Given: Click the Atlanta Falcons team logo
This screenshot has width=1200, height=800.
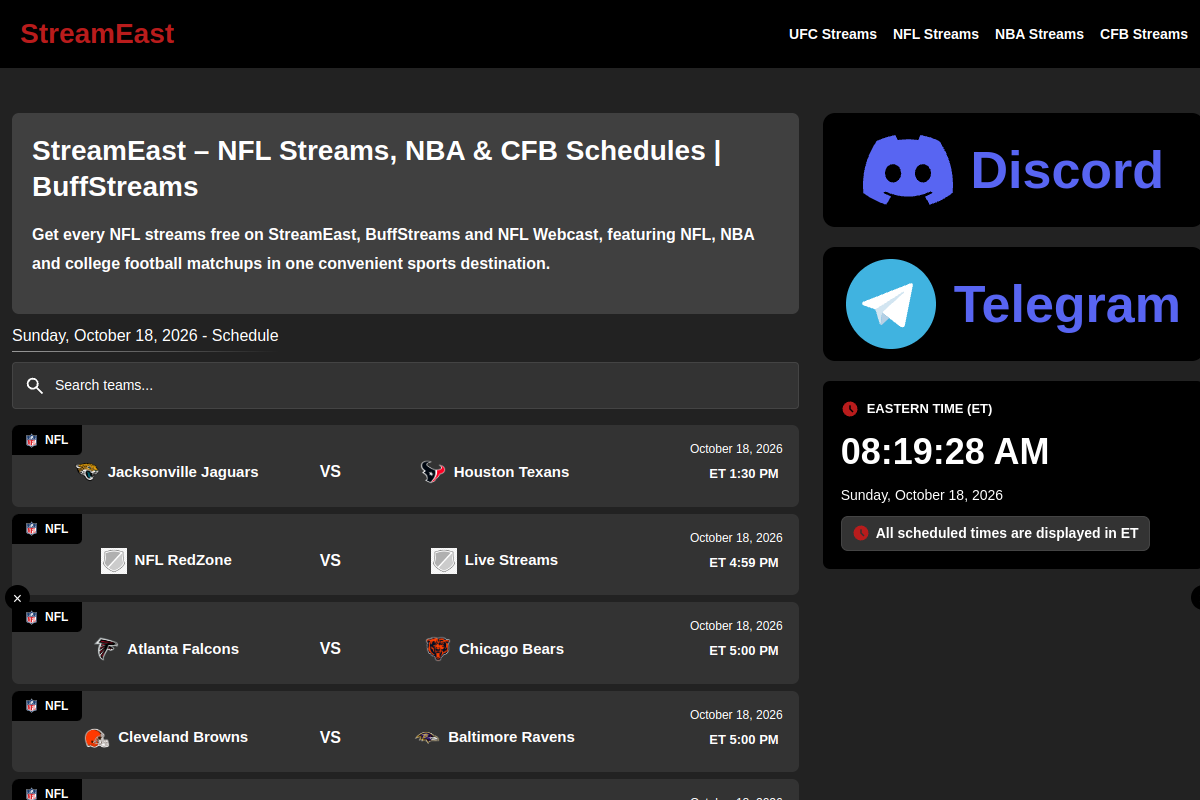Looking at the screenshot, I should (x=106, y=649).
